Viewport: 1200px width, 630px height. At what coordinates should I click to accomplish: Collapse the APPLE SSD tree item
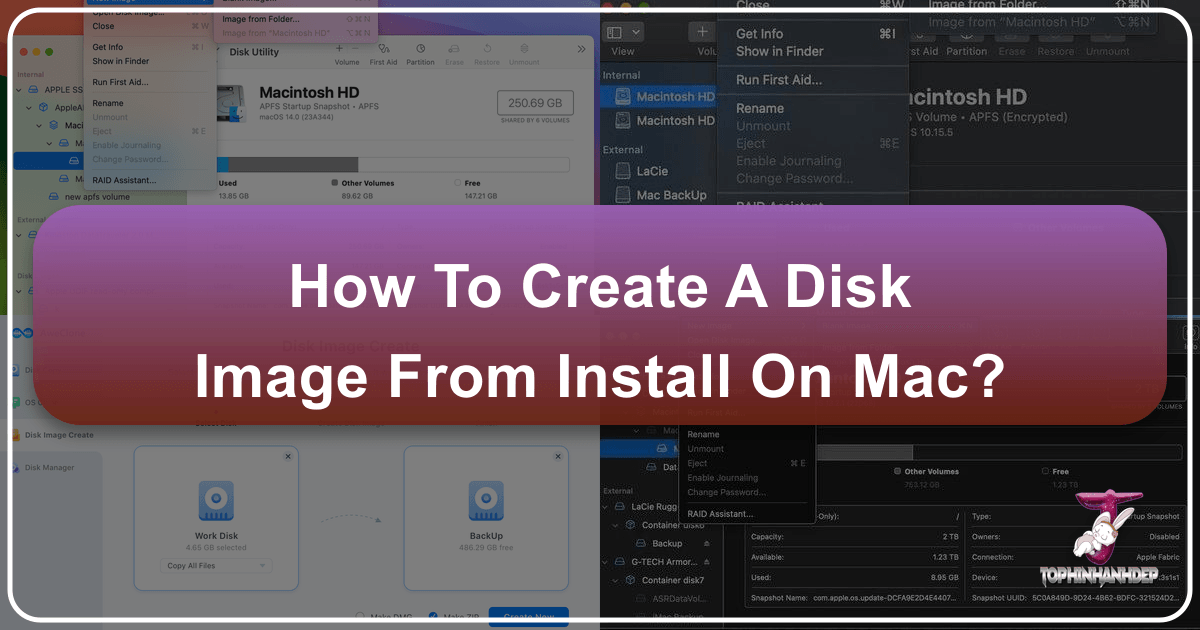click(x=20, y=88)
